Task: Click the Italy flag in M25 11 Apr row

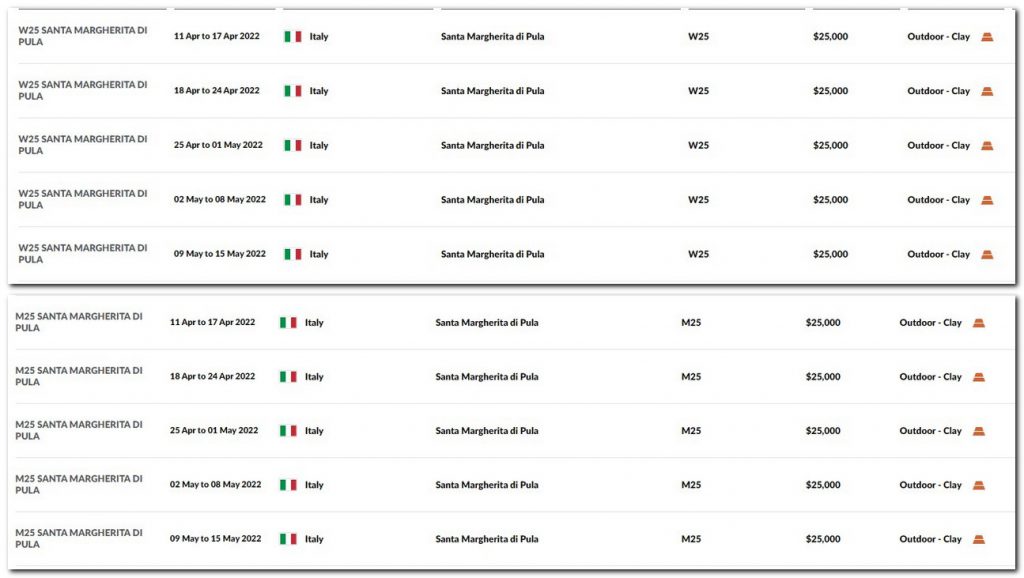Action: click(288, 323)
